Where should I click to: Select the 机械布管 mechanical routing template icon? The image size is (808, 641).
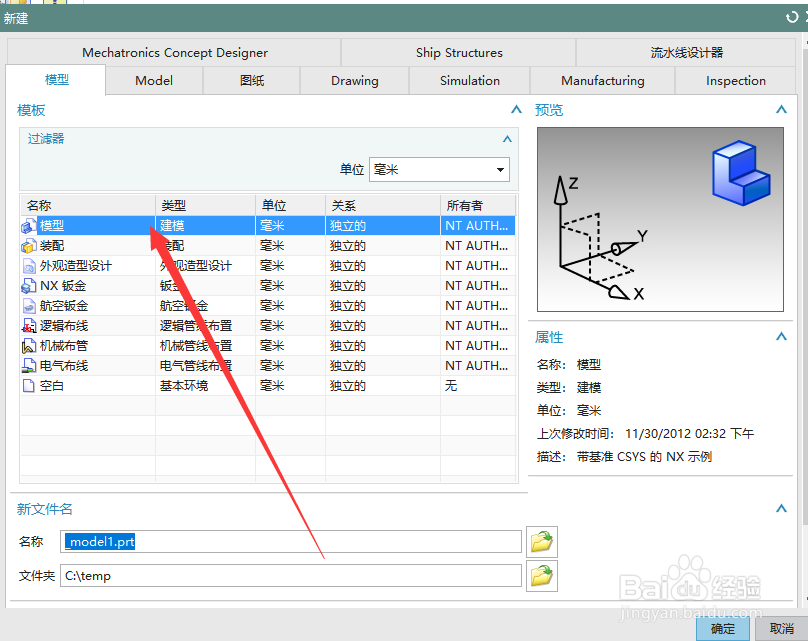tap(27, 345)
